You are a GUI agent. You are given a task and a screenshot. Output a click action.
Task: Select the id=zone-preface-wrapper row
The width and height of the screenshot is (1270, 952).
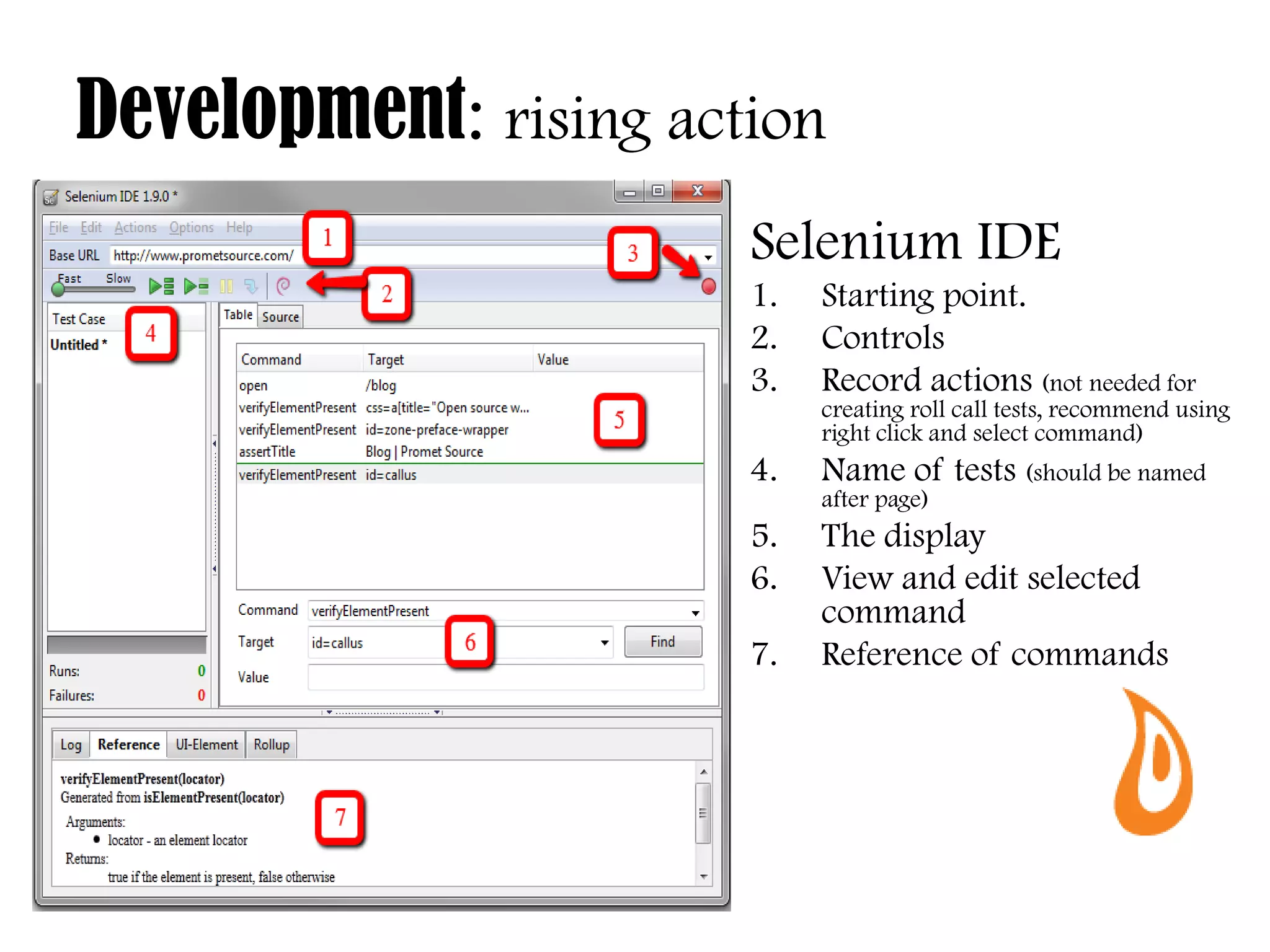point(469,430)
